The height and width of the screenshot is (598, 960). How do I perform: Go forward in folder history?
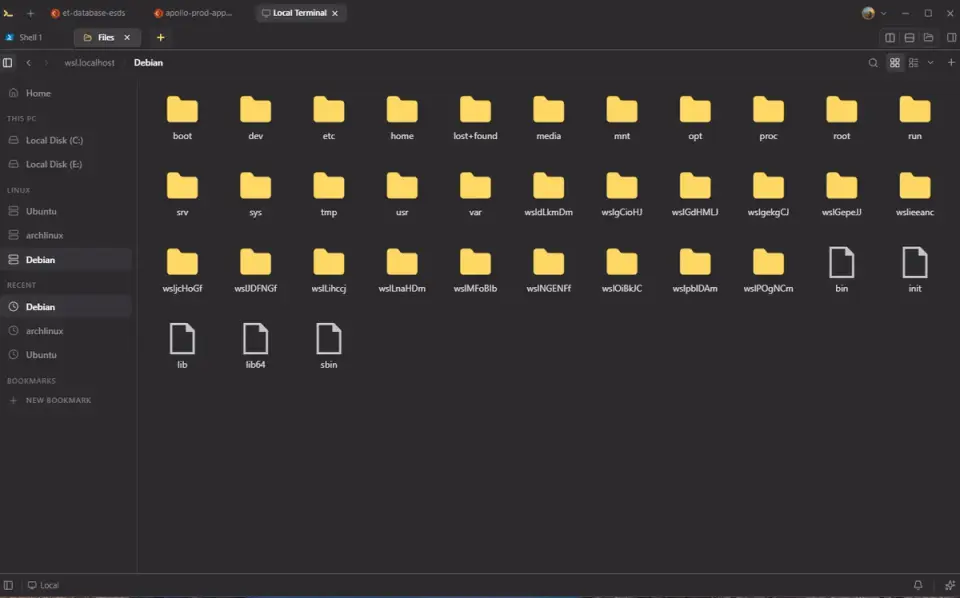click(x=46, y=62)
